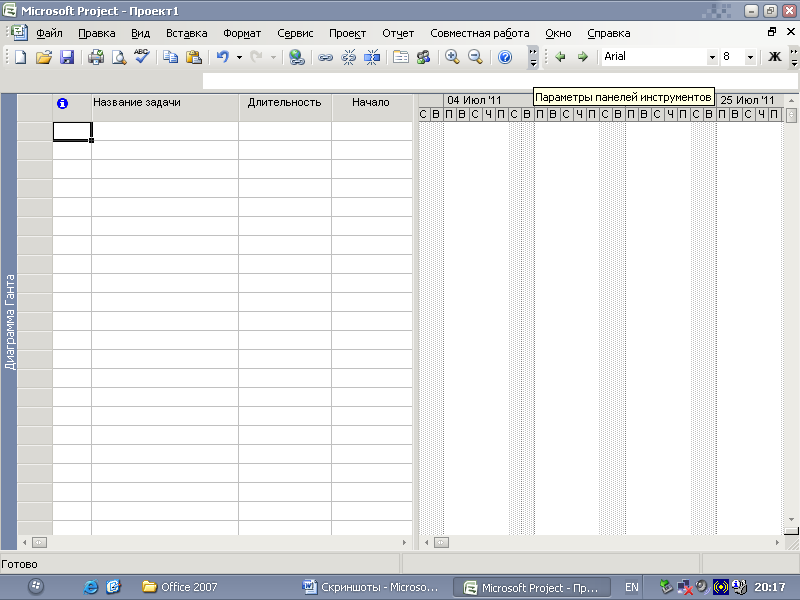Click the insert hyperlink globe icon

click(296, 57)
